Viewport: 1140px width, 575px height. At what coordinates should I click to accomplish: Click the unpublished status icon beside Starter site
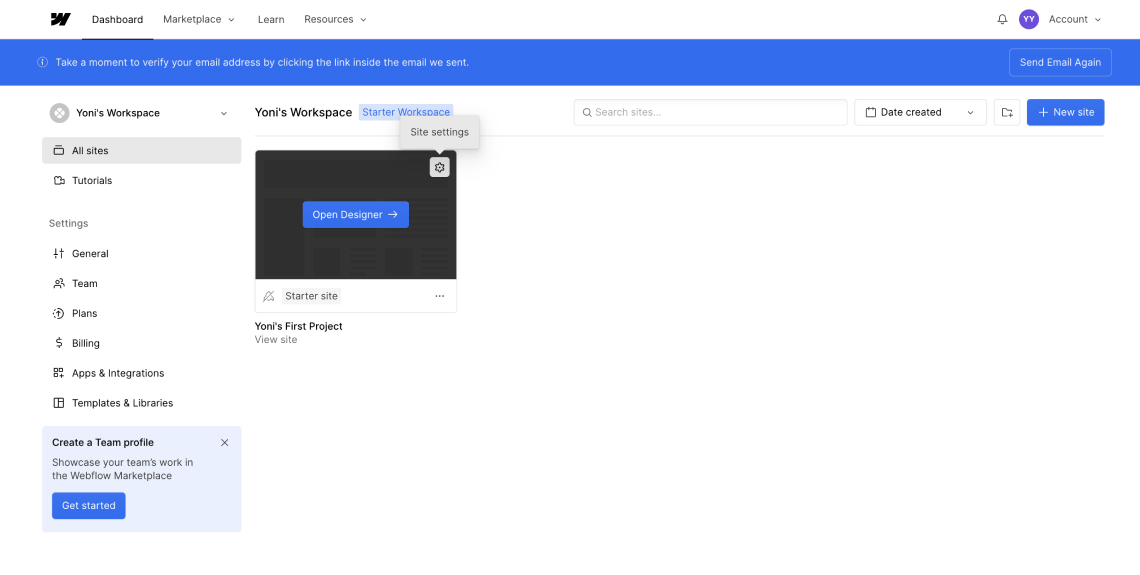point(268,296)
